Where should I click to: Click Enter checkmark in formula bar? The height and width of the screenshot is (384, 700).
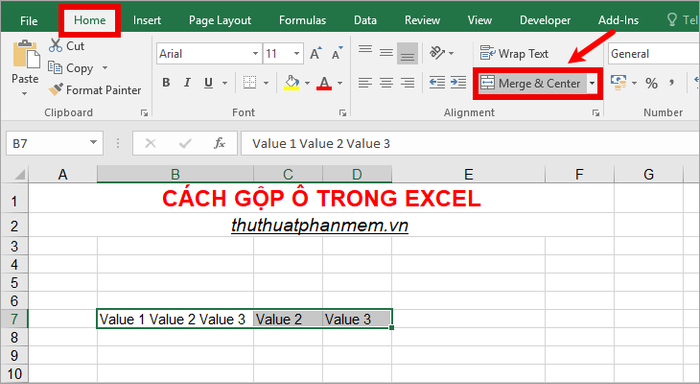[x=185, y=143]
